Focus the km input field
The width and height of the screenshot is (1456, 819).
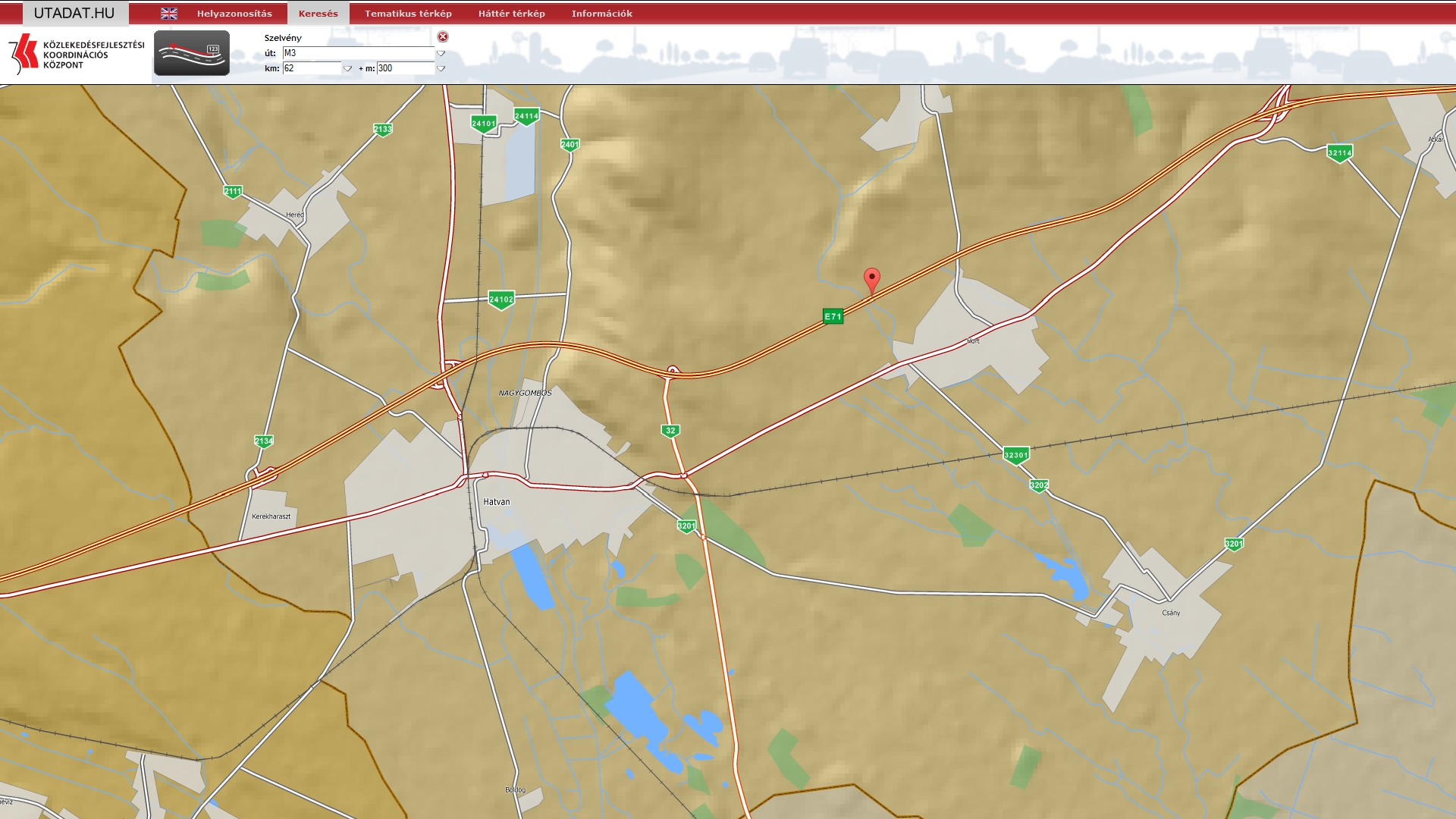coord(312,68)
